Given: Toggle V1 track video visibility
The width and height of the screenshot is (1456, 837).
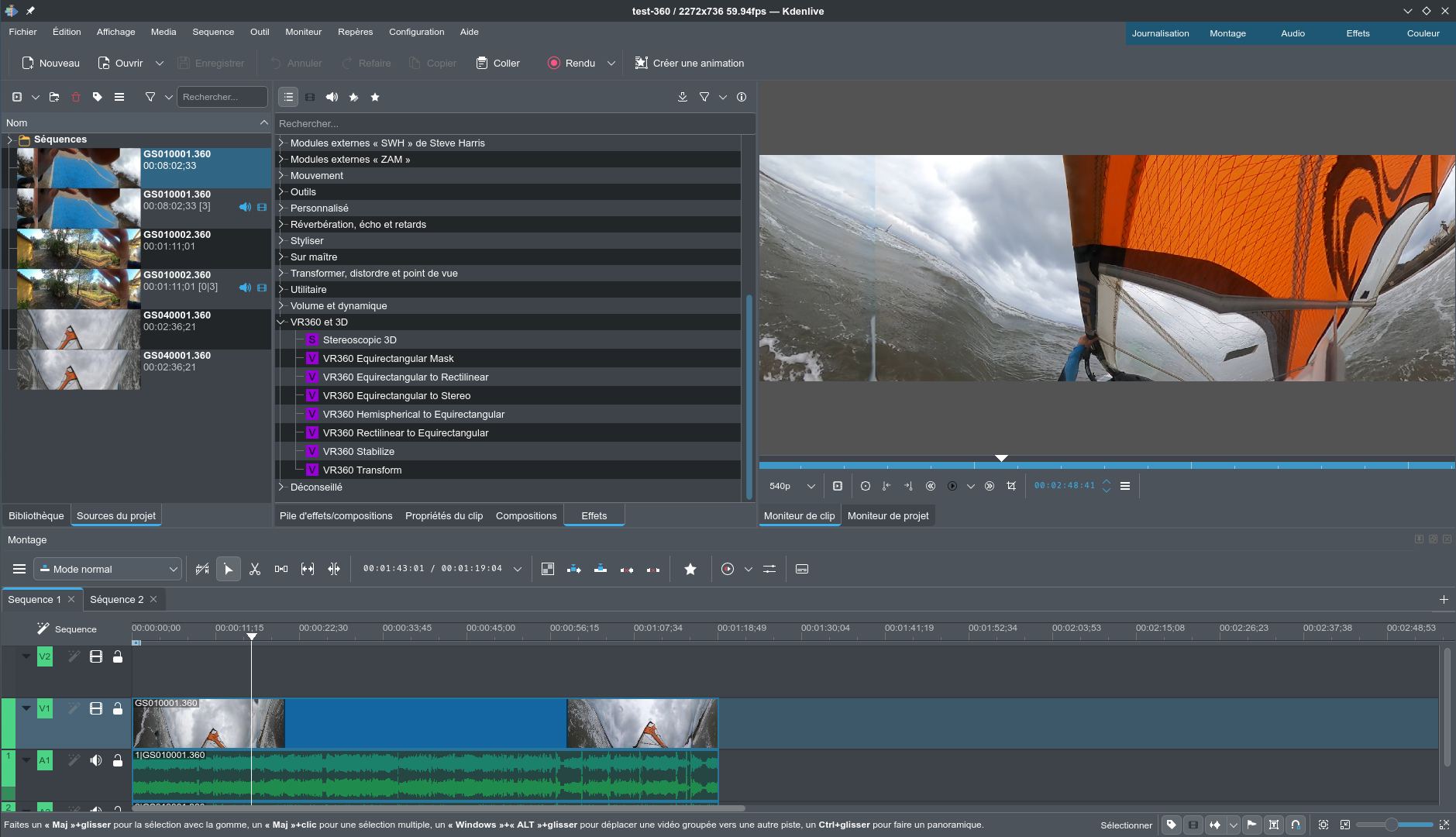Looking at the screenshot, I should [x=96, y=708].
